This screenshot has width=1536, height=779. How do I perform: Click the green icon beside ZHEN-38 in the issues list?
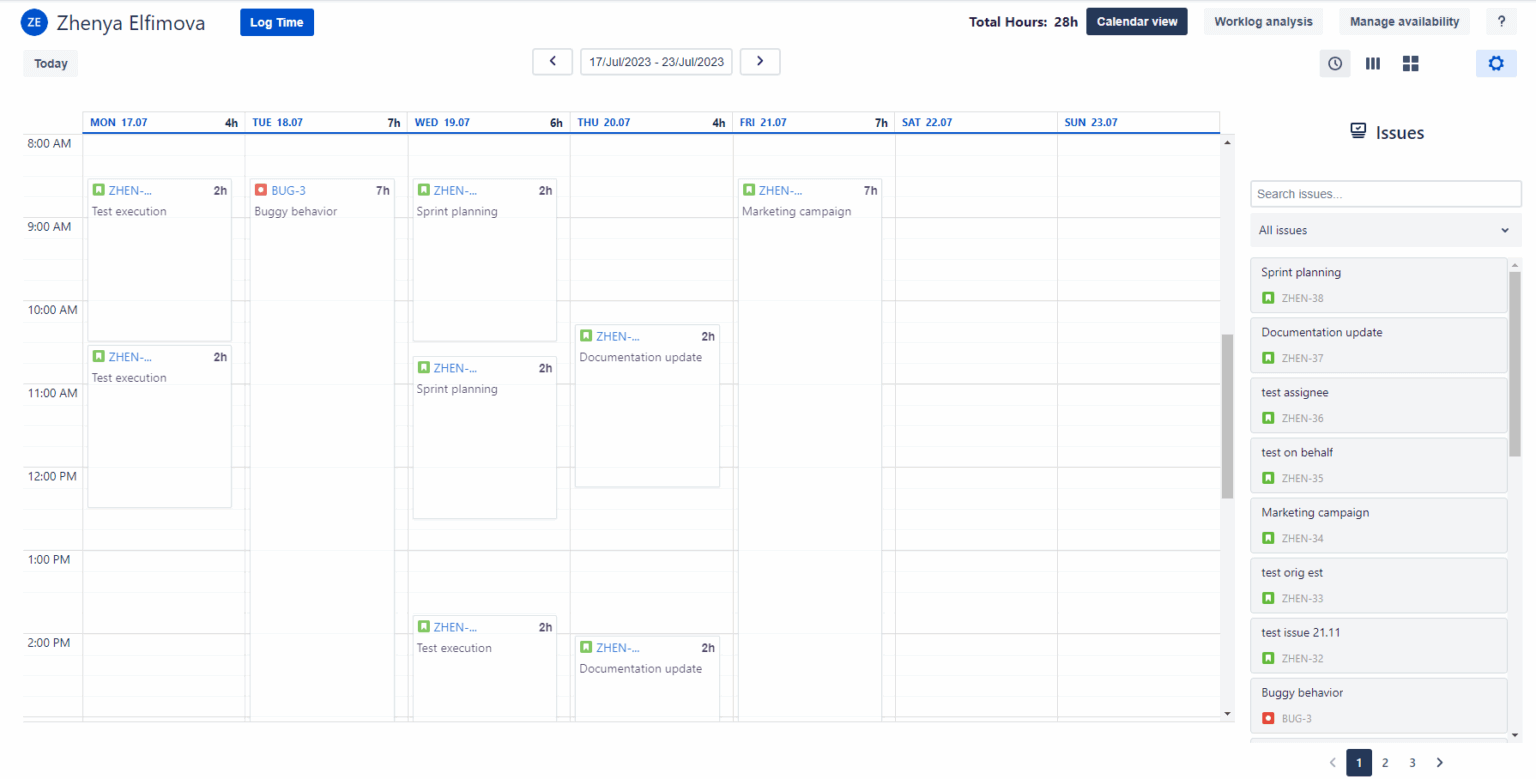1268,298
